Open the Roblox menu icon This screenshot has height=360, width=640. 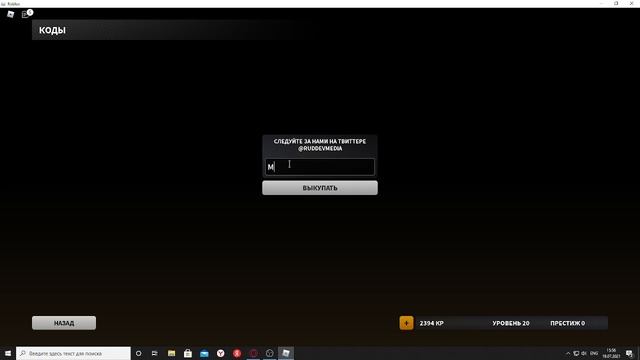tap(11, 14)
